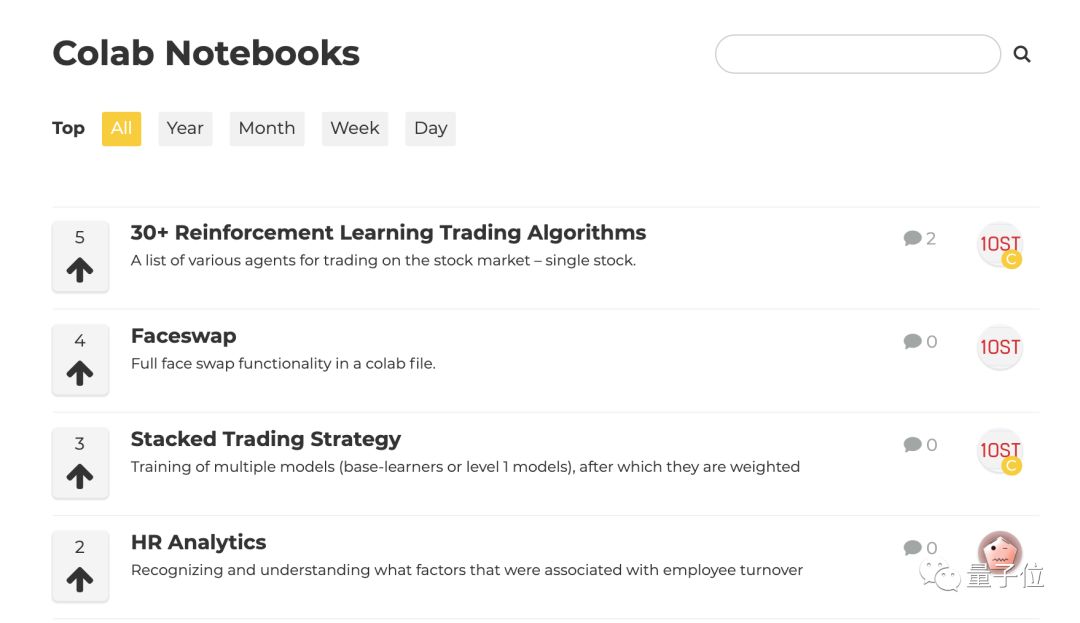Screen dimensions: 1080x623
Task: Filter top notebooks by Month
Action: [x=267, y=128]
